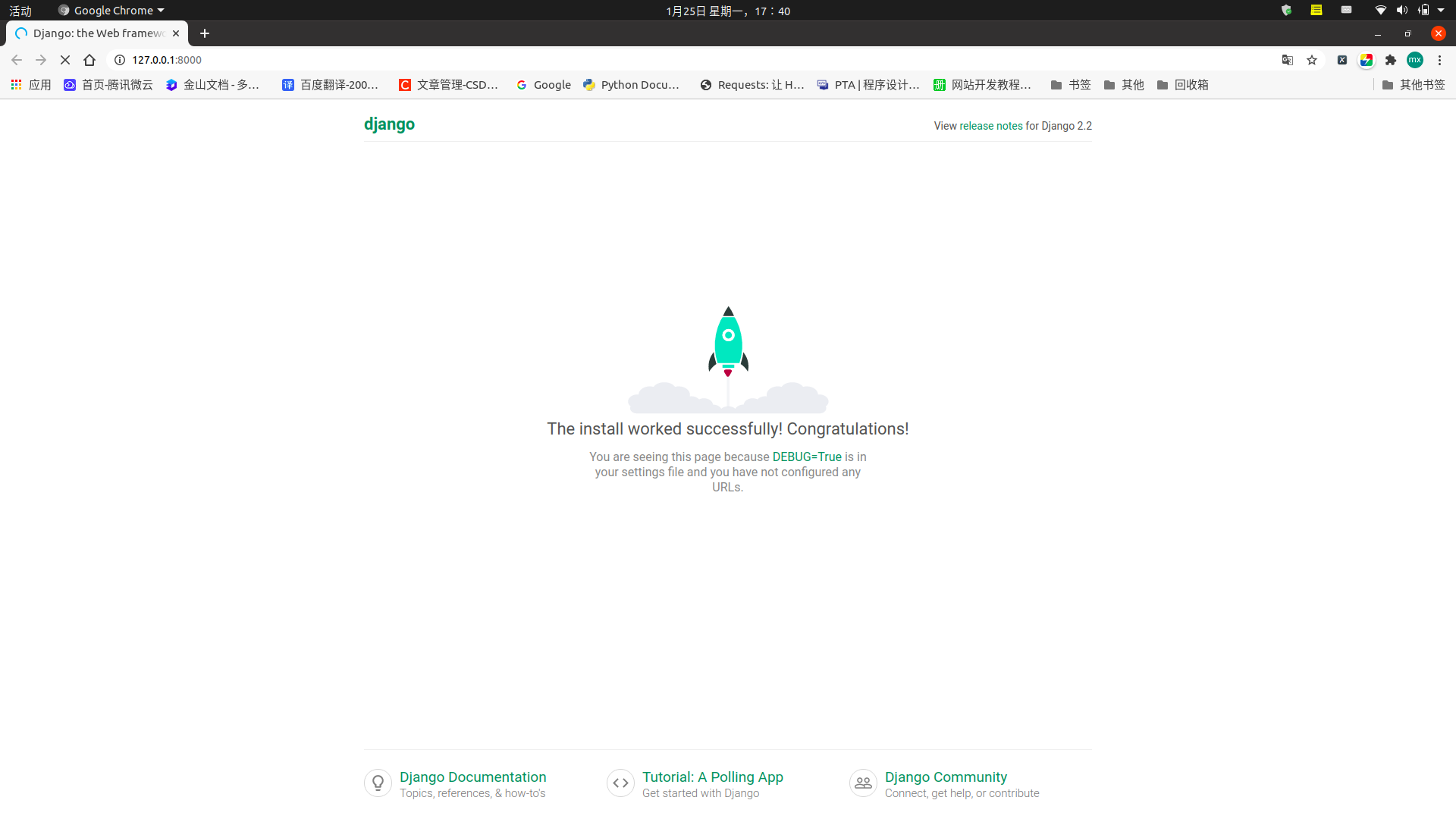Click the Chrome extensions puzzle icon
Screen dimensions: 1456x819
pyautogui.click(x=1392, y=60)
